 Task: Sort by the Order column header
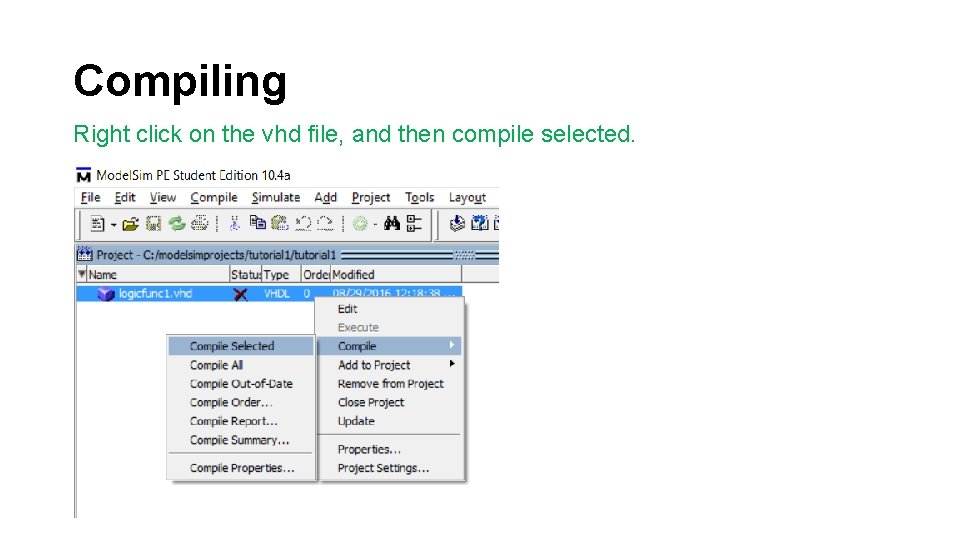(316, 274)
